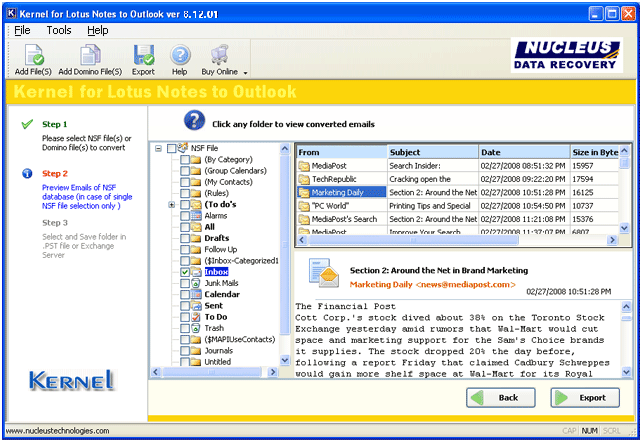Click the bottom Export button
The height and width of the screenshot is (445, 642).
[585, 398]
